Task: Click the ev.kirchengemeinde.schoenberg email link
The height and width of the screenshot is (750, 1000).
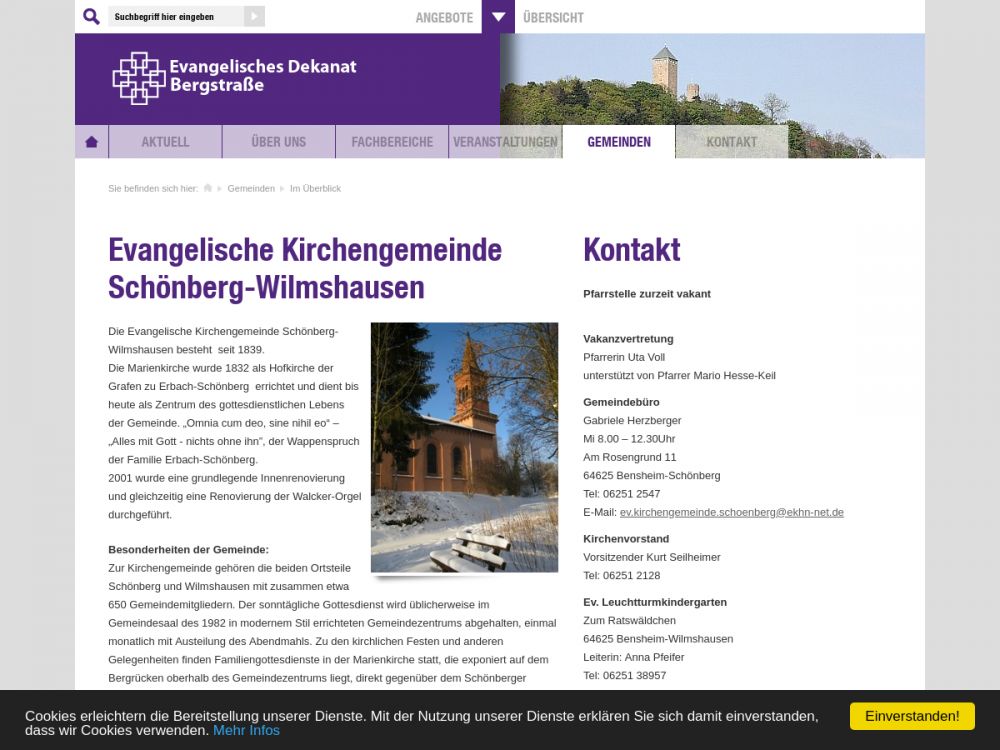Action: 731,512
